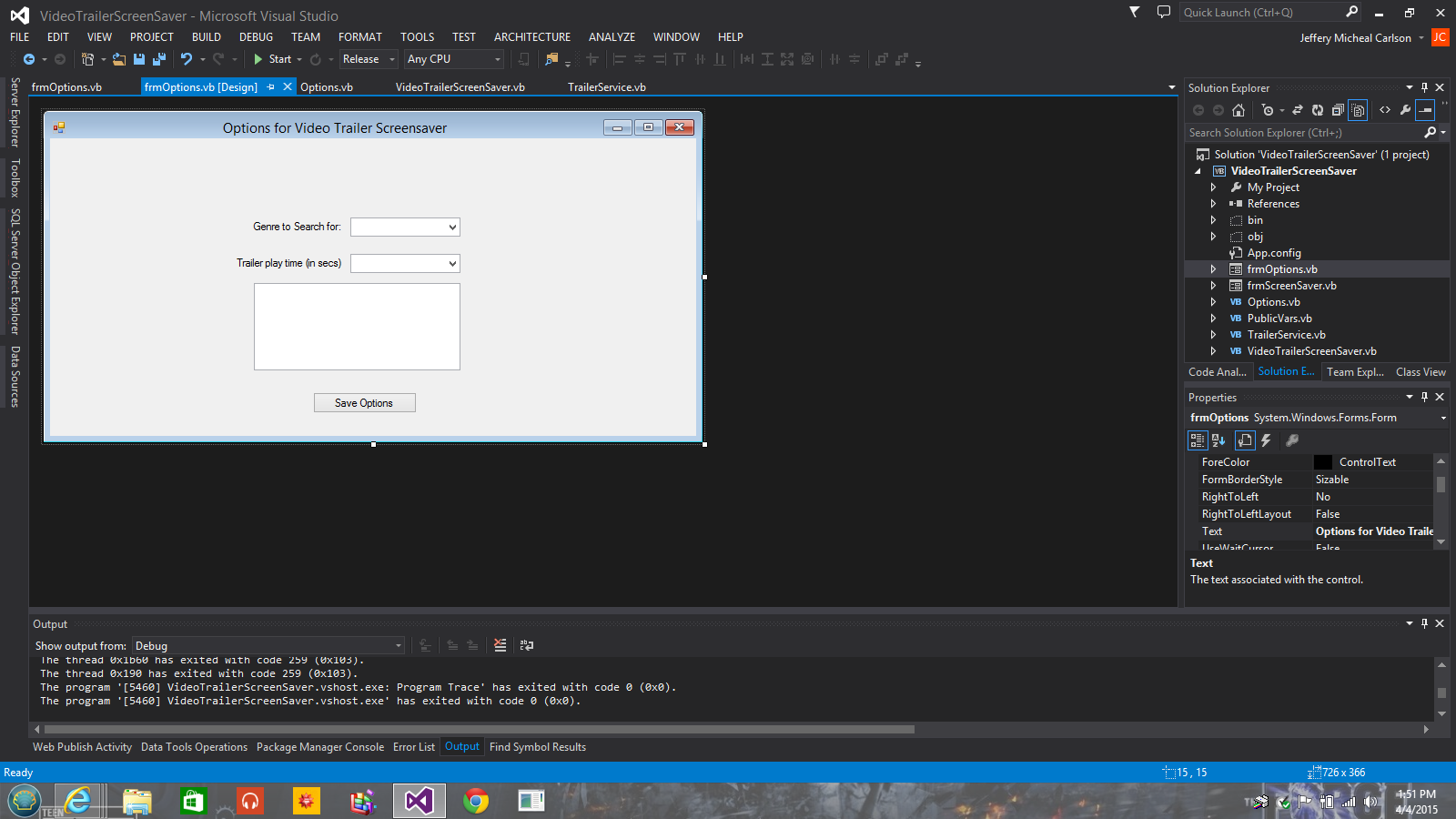Select PublicVars.vb in Solution Explorer

point(1279,318)
